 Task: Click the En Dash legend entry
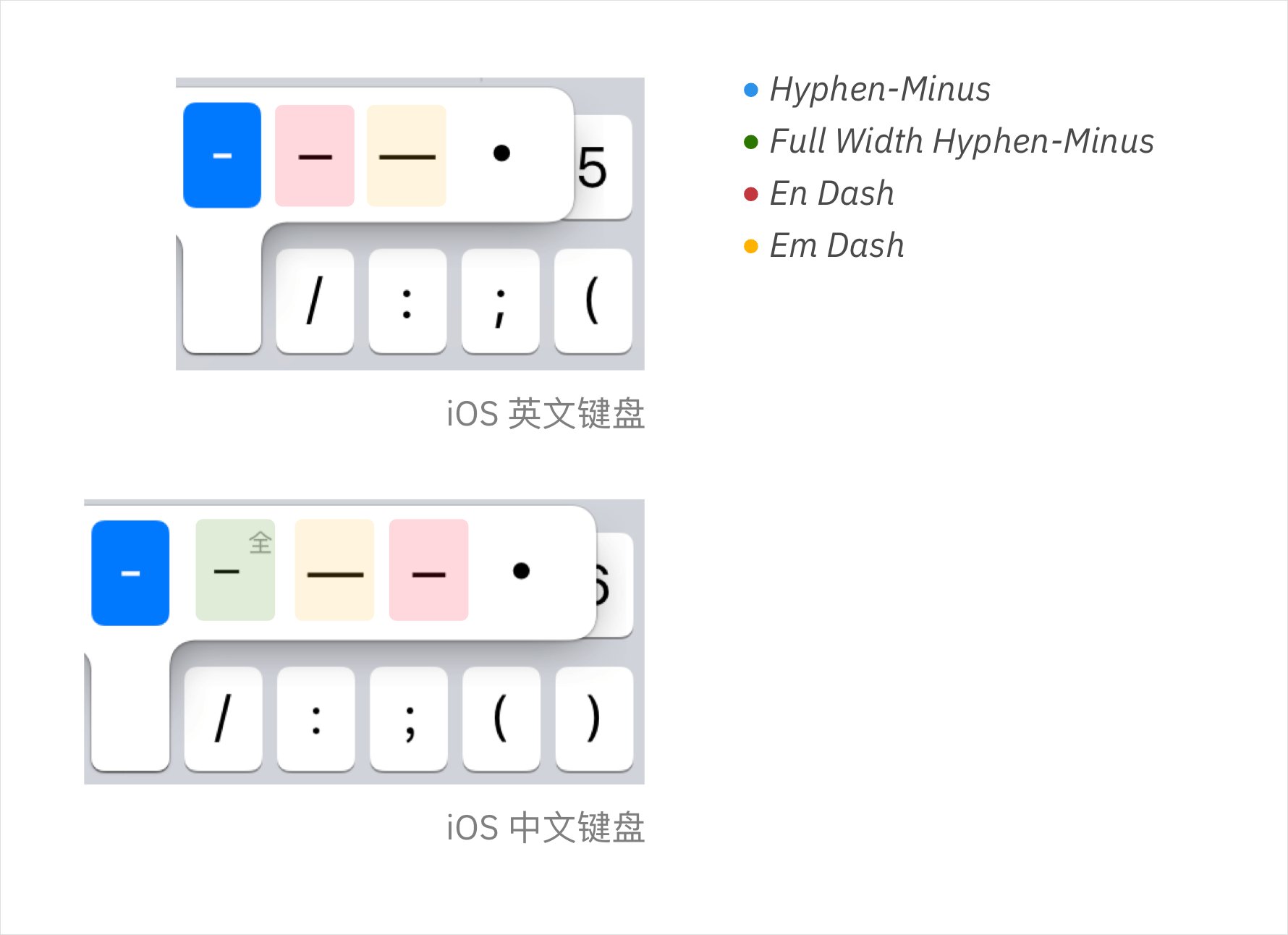point(831,192)
